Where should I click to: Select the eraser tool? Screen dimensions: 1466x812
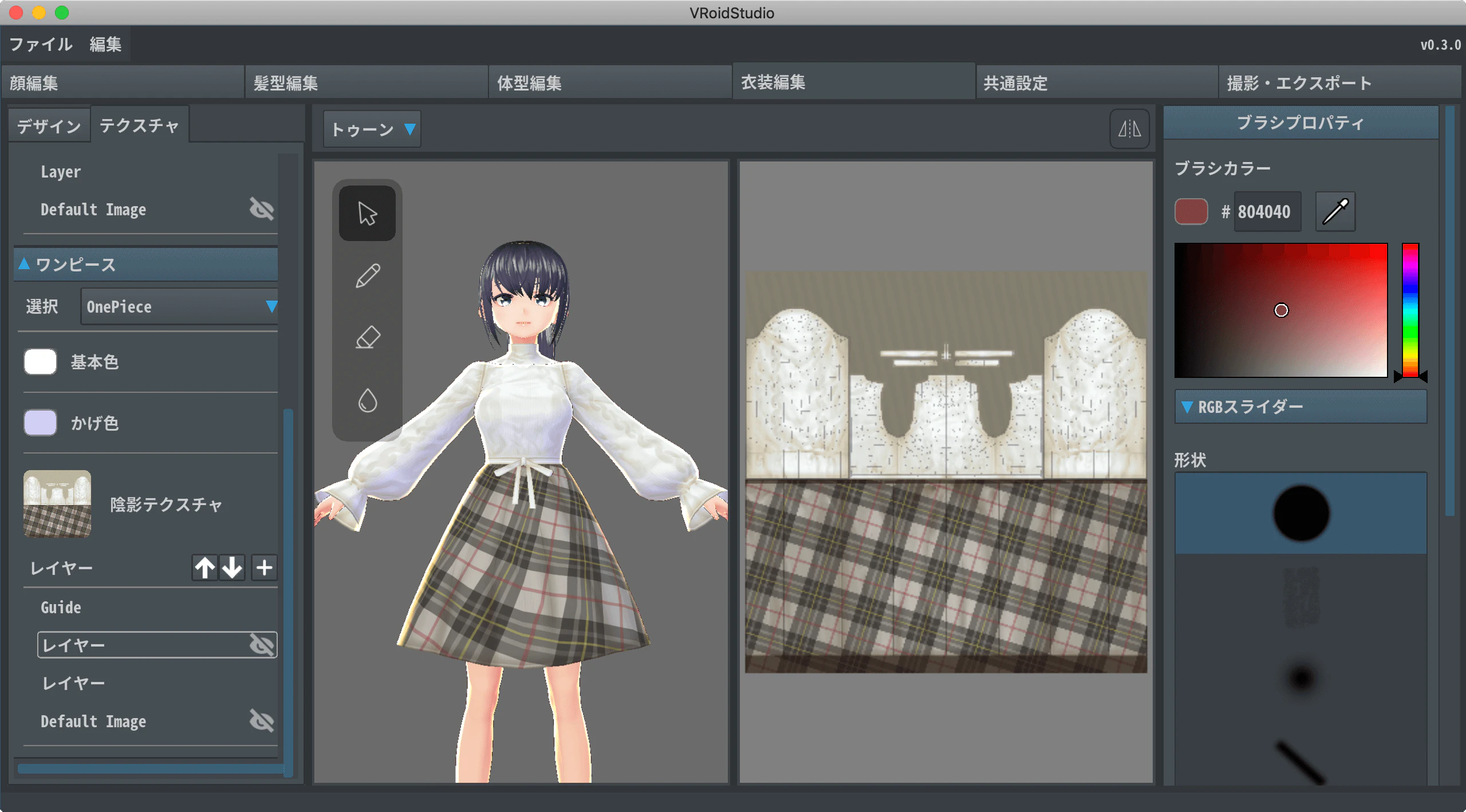(367, 338)
